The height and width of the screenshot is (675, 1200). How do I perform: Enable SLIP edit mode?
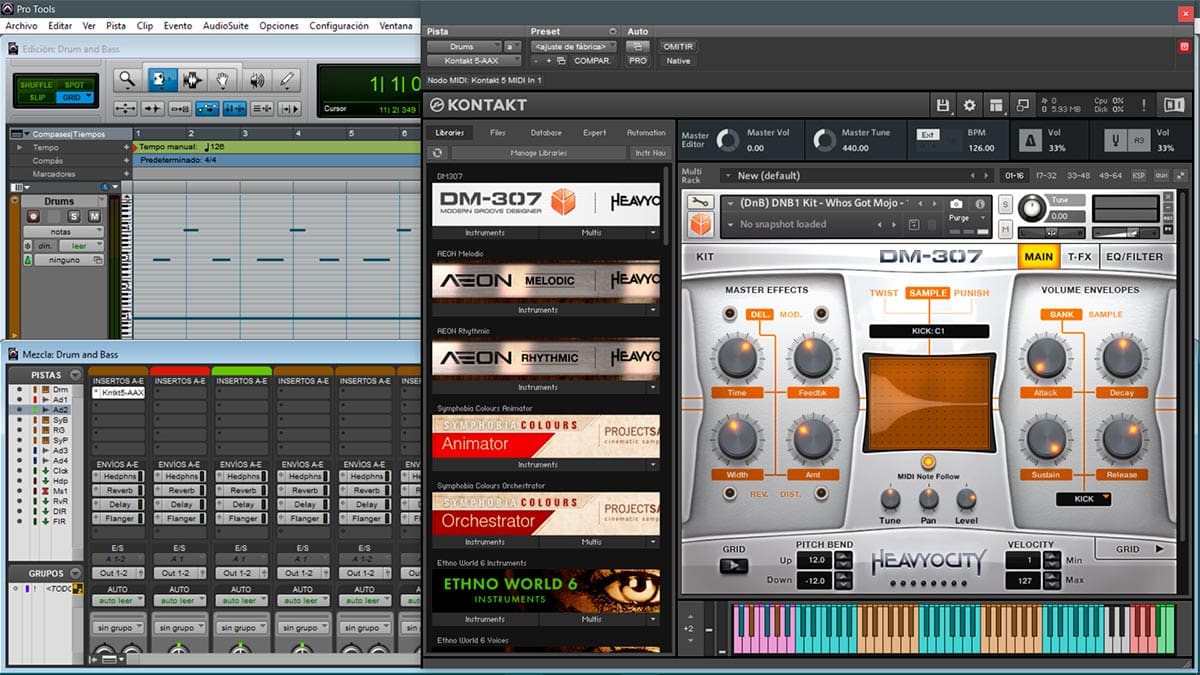(x=37, y=97)
